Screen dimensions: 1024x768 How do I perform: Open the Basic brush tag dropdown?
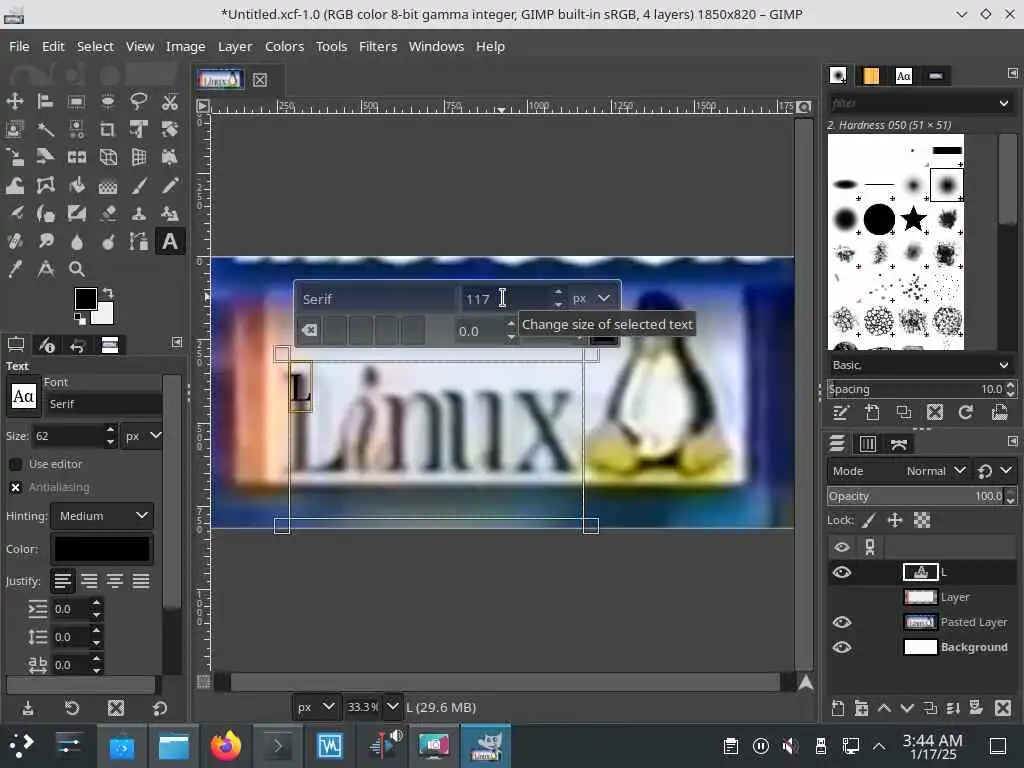pyautogui.click(x=921, y=365)
